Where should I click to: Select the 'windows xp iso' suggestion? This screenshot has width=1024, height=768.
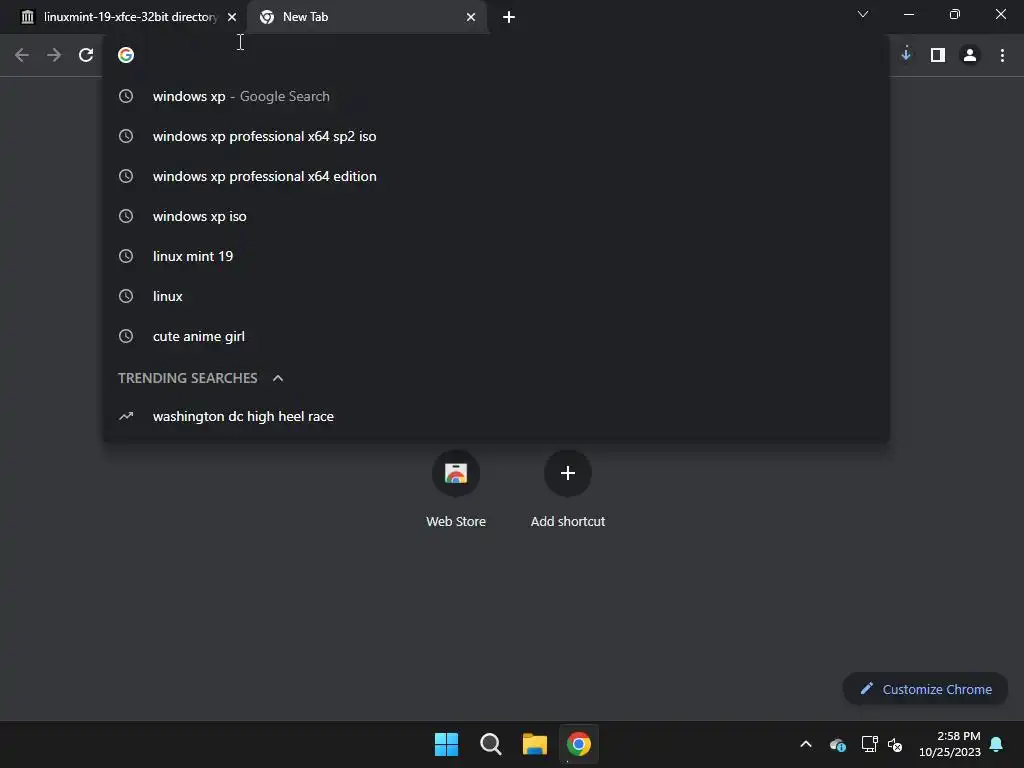point(496,216)
